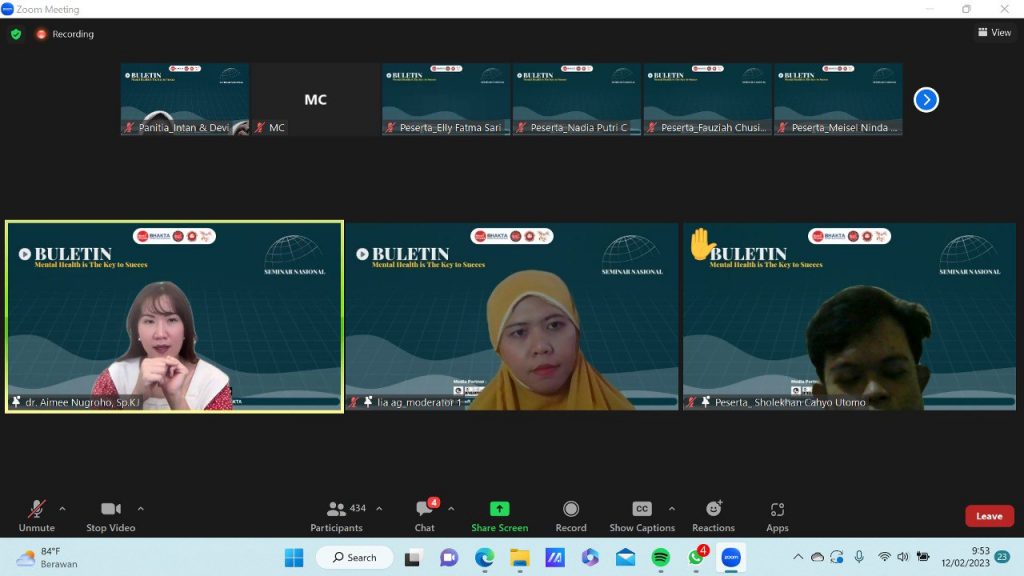
Task: Leave the meeting
Action: pos(989,516)
